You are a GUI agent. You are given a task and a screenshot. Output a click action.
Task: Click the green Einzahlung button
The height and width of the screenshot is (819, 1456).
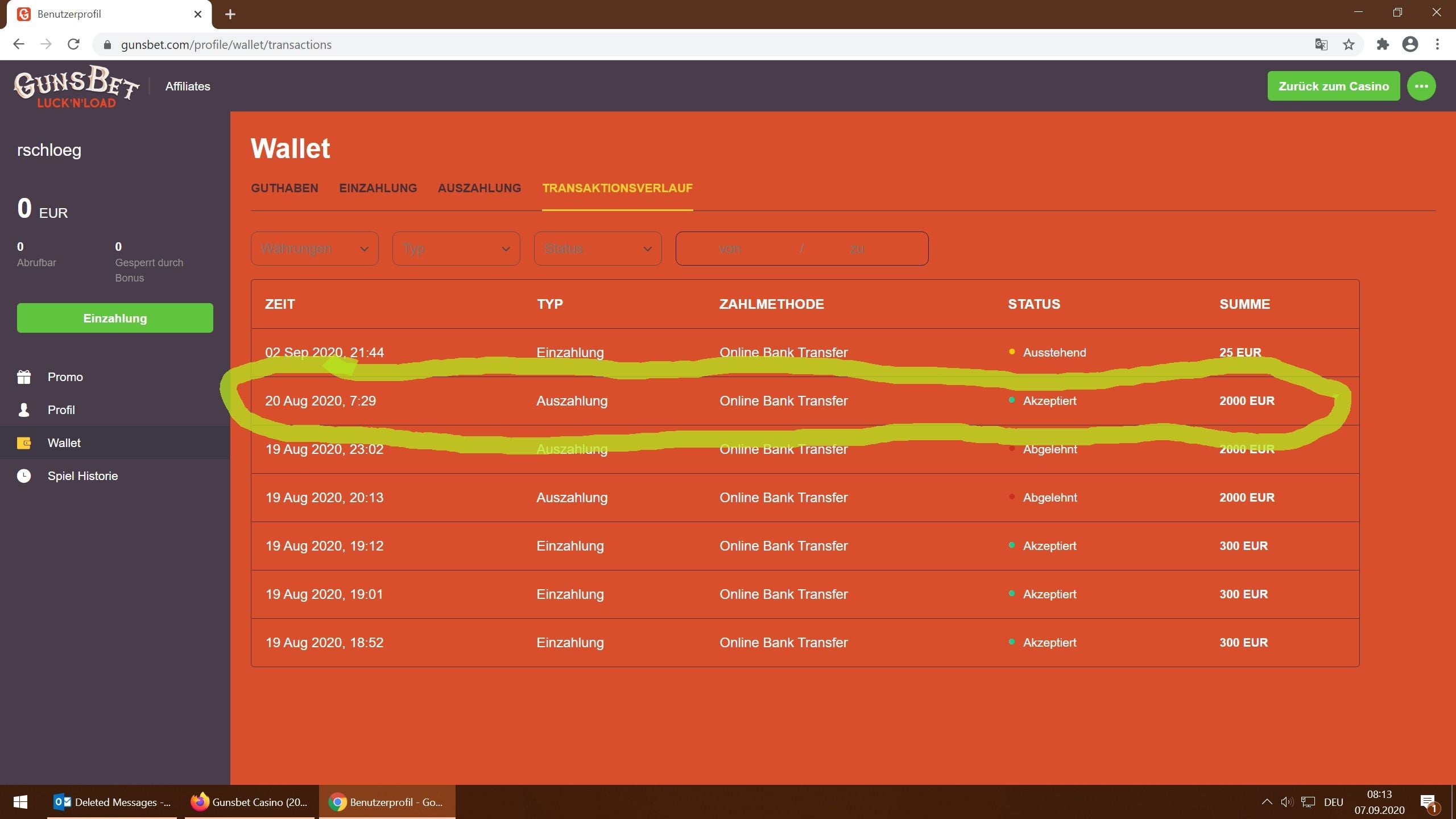point(115,318)
